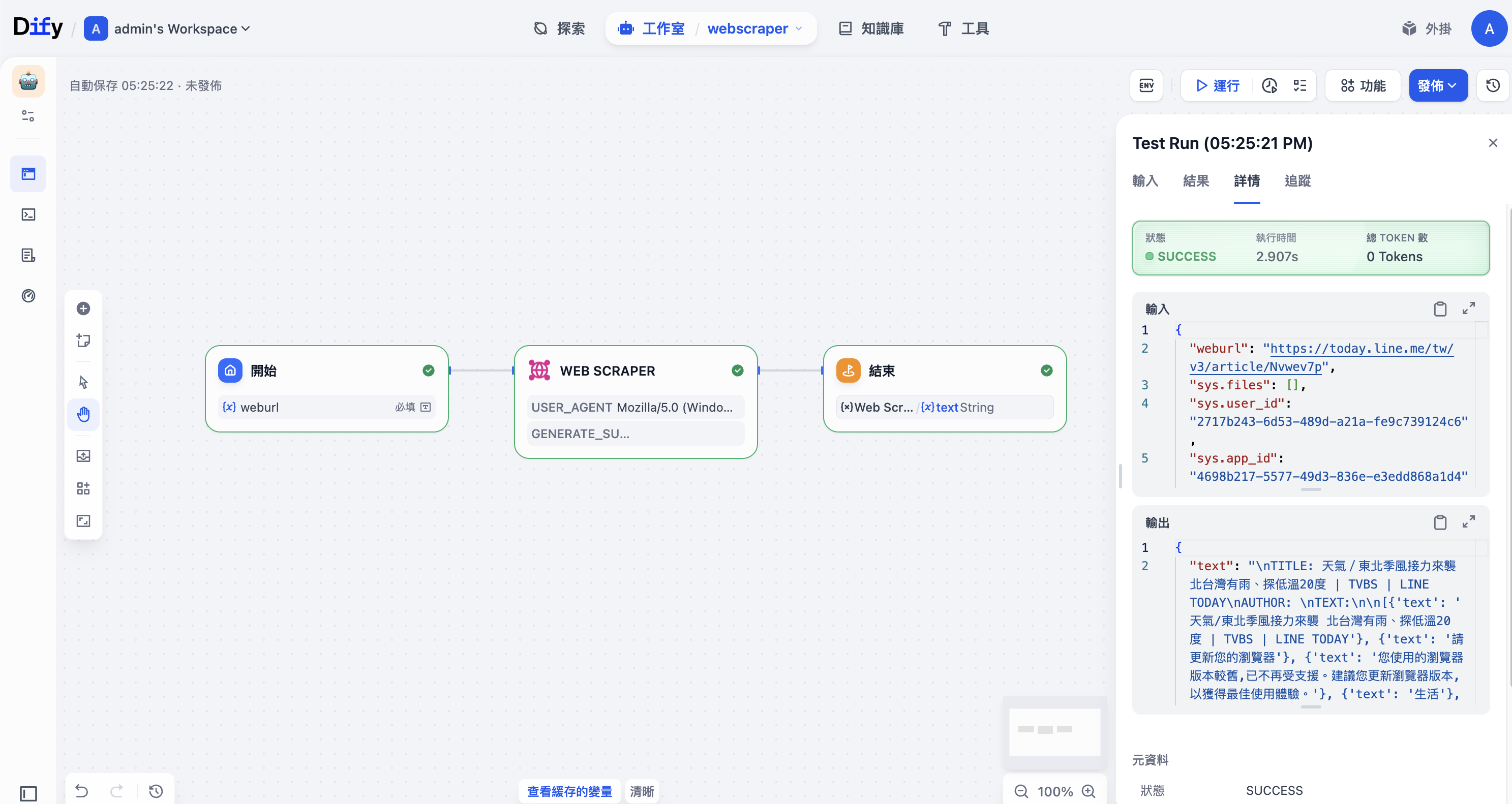Toggle the bottom-left sidebar collapse icon
The width and height of the screenshot is (1512, 804).
click(28, 793)
